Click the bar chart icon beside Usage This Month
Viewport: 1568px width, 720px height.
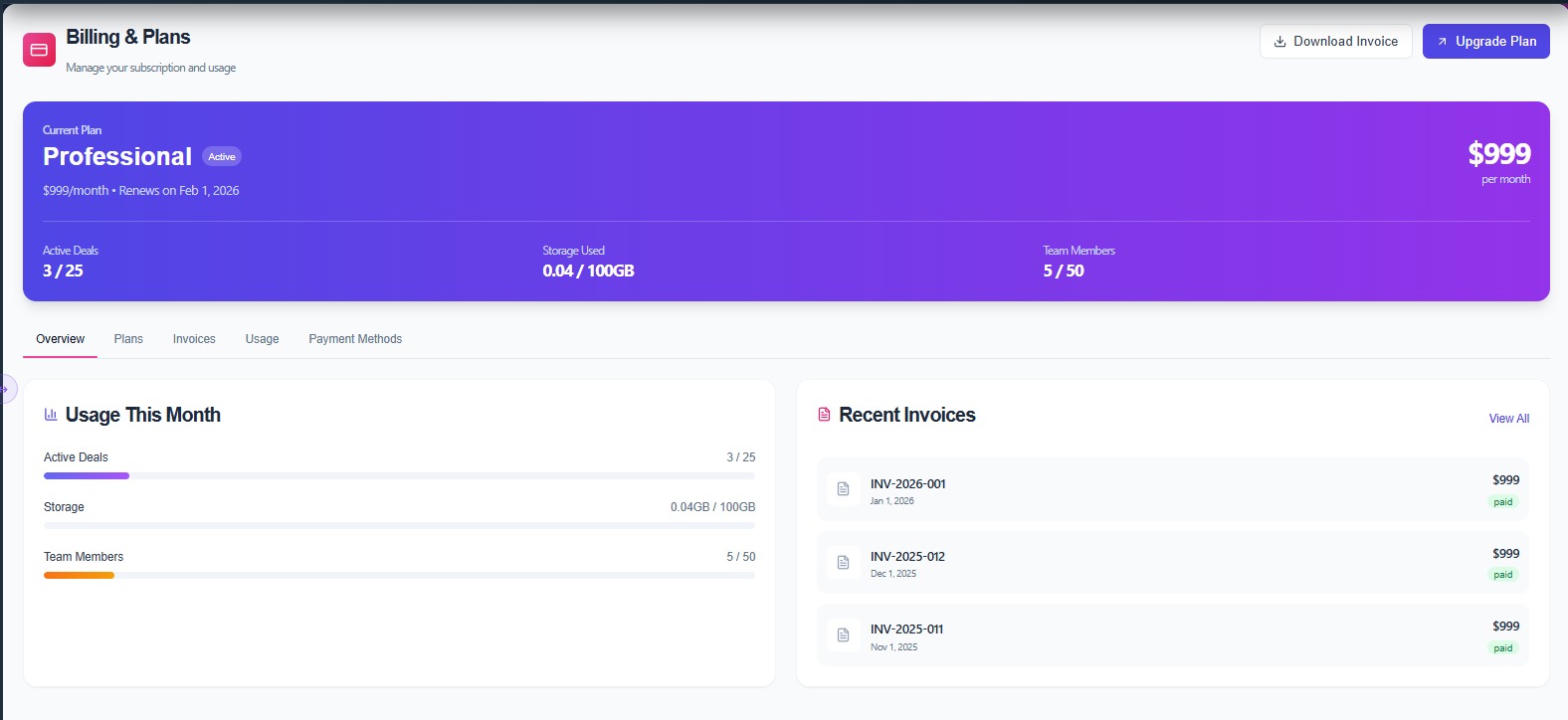[x=51, y=415]
